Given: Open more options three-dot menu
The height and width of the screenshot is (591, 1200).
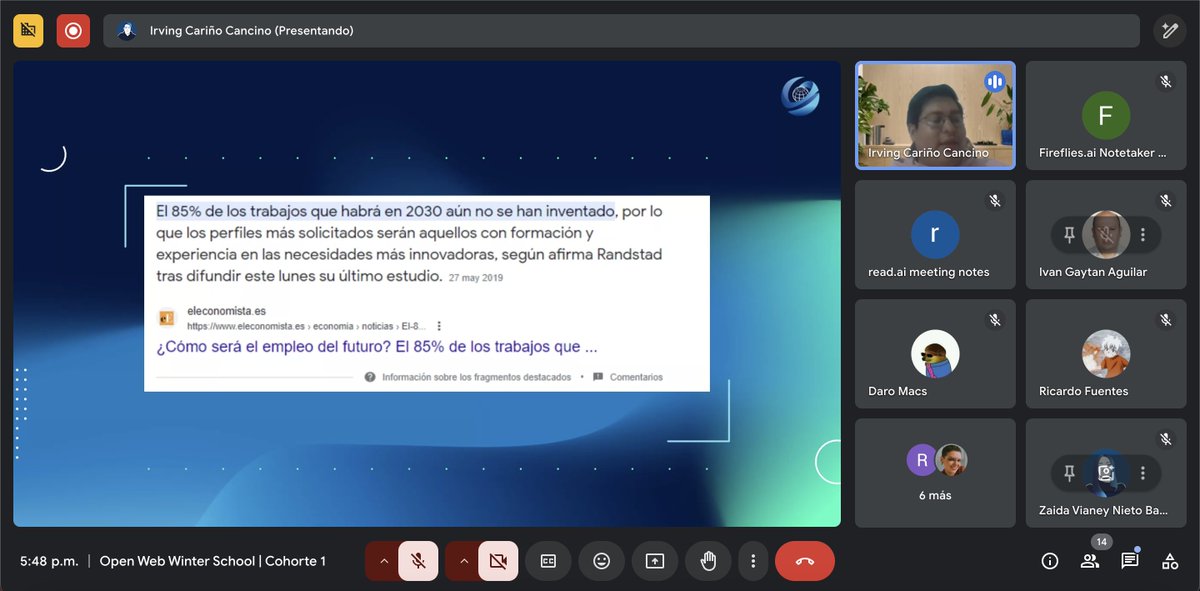Looking at the screenshot, I should click(x=753, y=561).
